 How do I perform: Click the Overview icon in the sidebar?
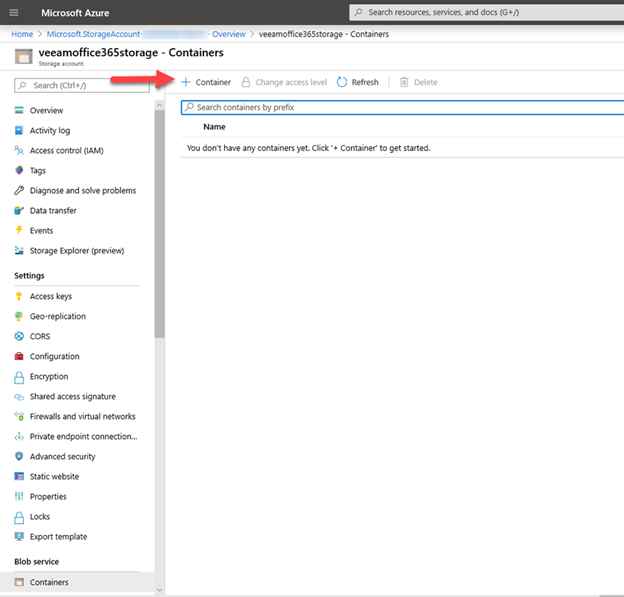coord(19,110)
